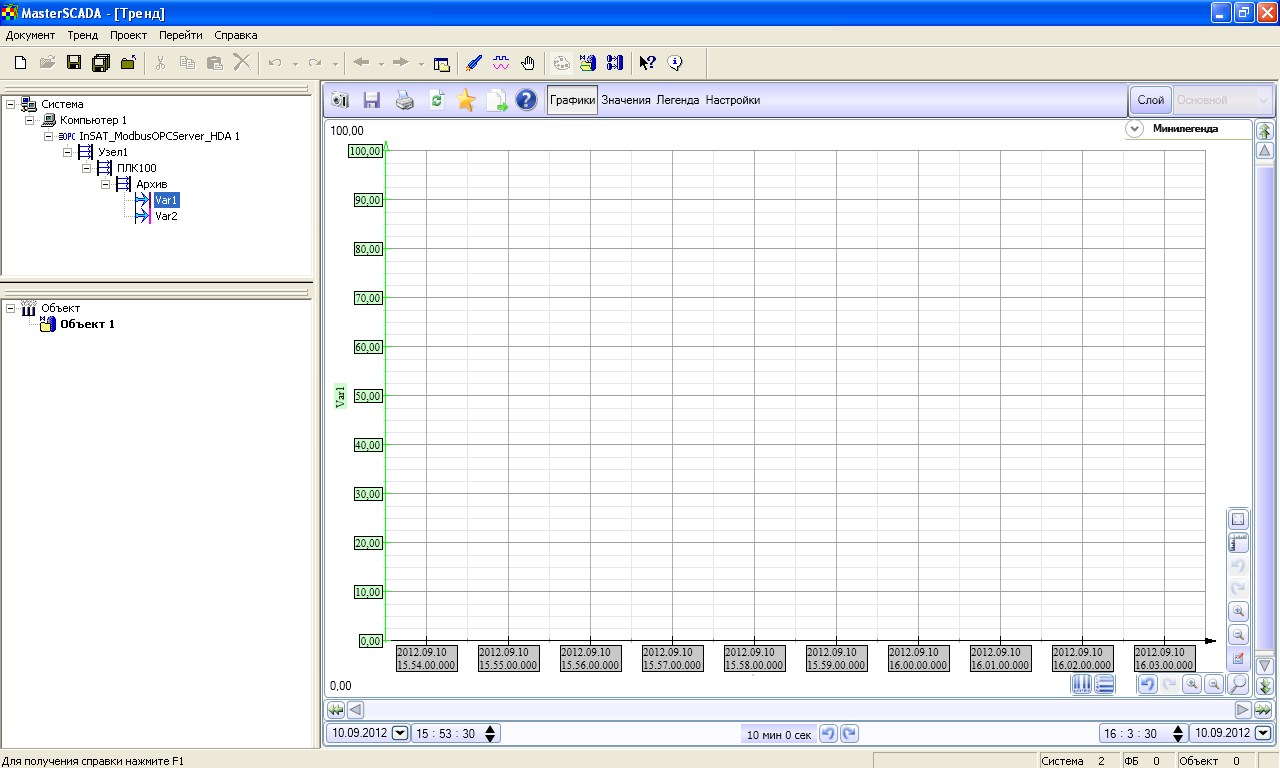Click the large magnifier icon below the chart

1238,684
